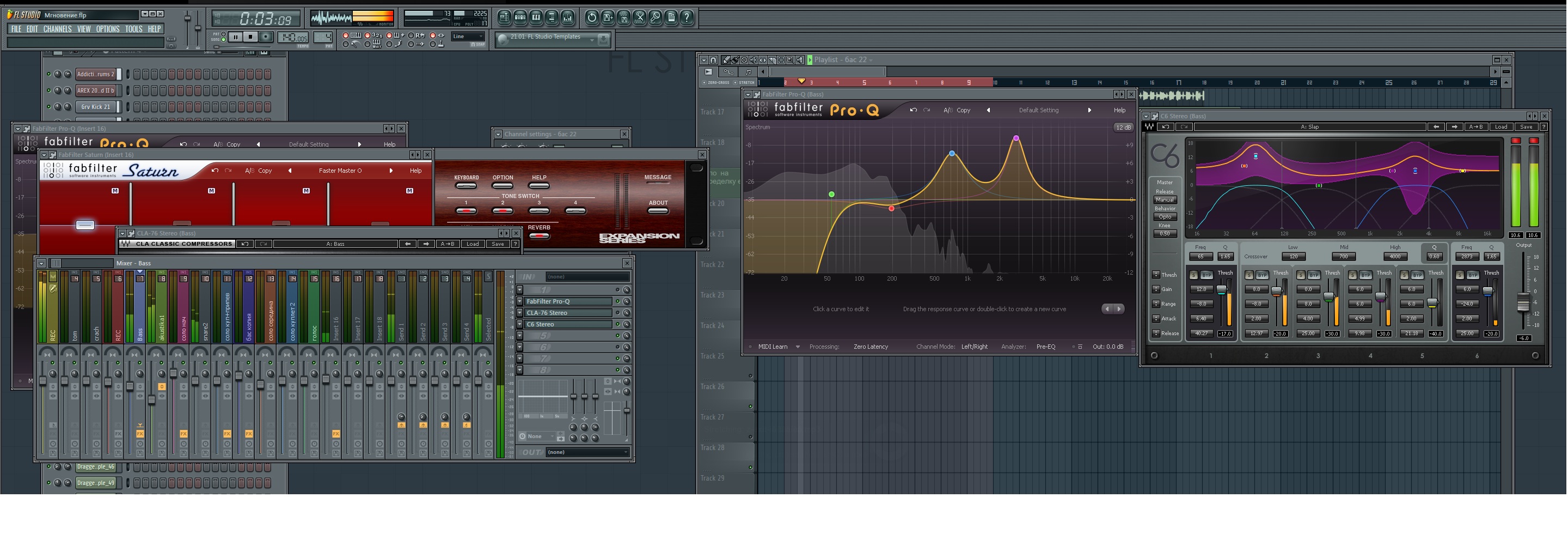Open the piano roll from the toolbar
The height and width of the screenshot is (558, 1568).
[536, 17]
